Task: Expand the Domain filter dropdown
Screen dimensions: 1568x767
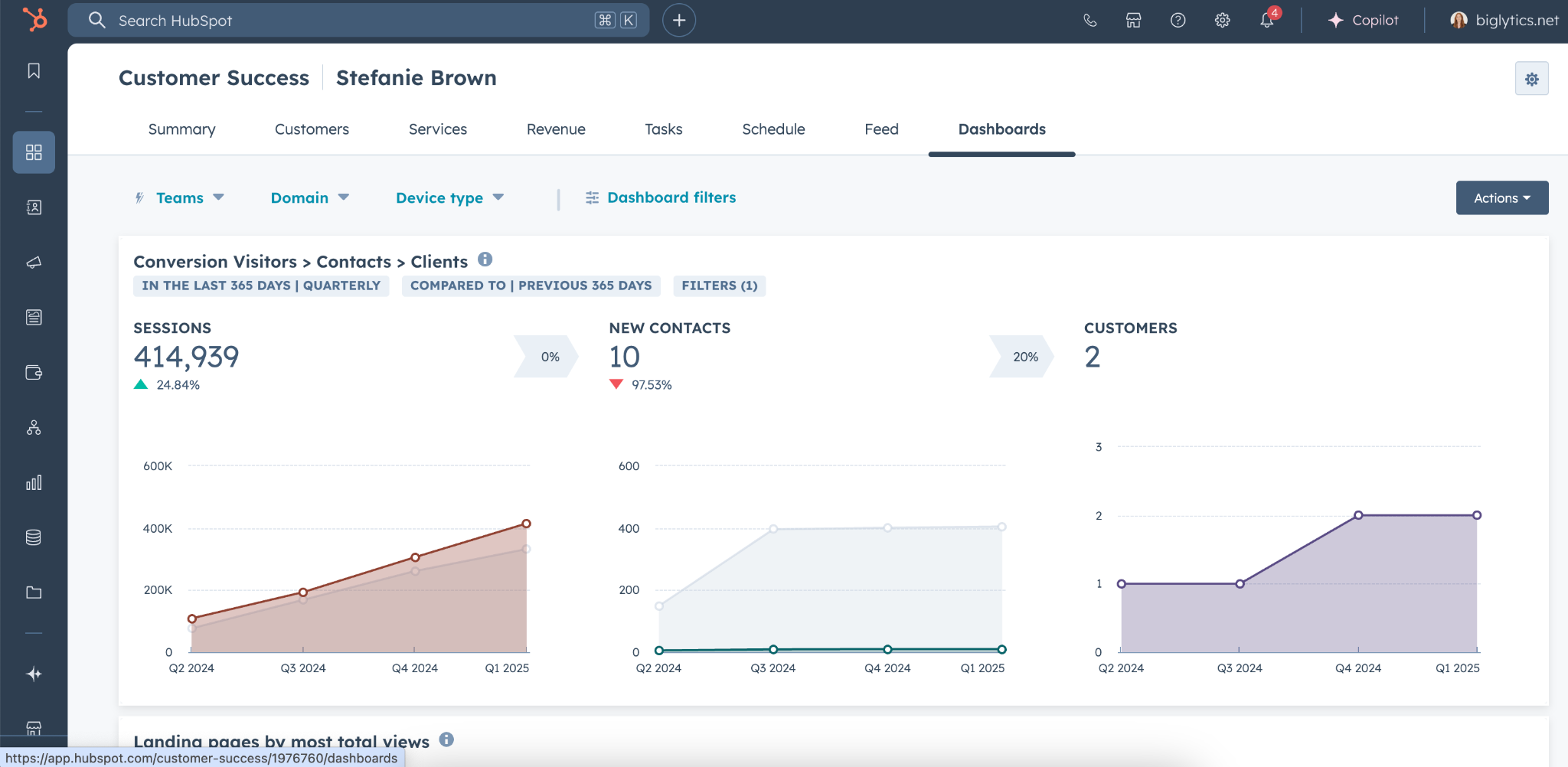Action: (309, 198)
